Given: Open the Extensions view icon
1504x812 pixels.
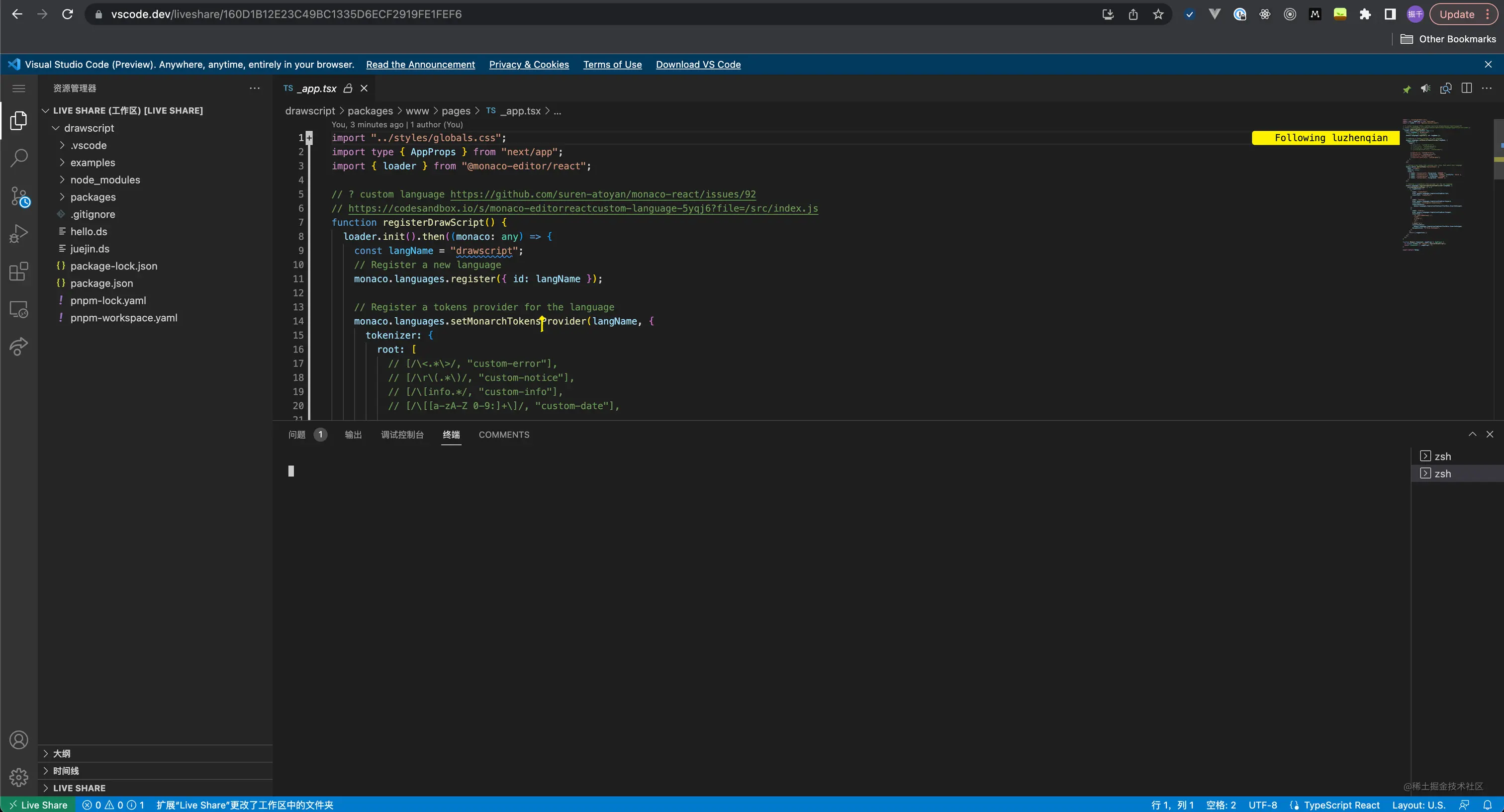Looking at the screenshot, I should 19,271.
